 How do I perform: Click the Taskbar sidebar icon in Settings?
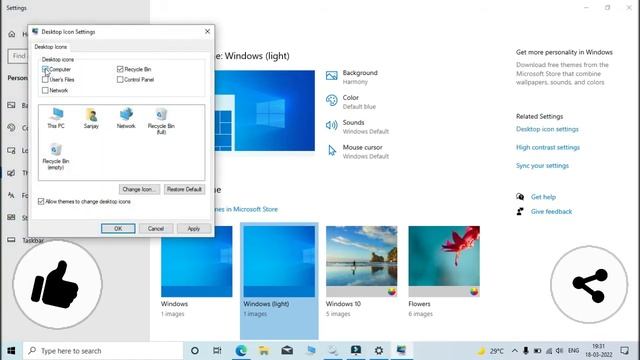click(x=11, y=240)
